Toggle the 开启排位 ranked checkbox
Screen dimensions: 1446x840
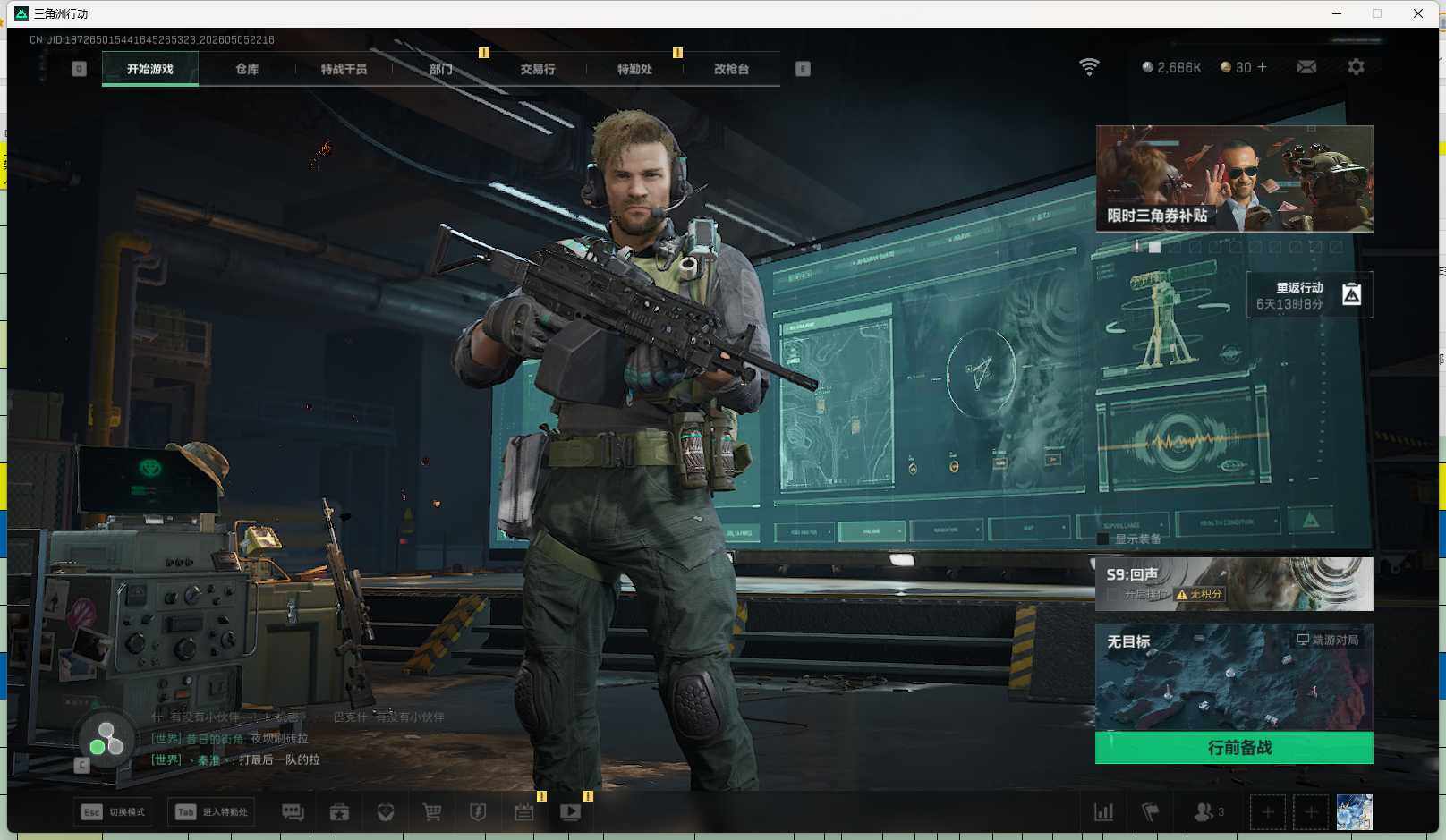pos(1112,594)
